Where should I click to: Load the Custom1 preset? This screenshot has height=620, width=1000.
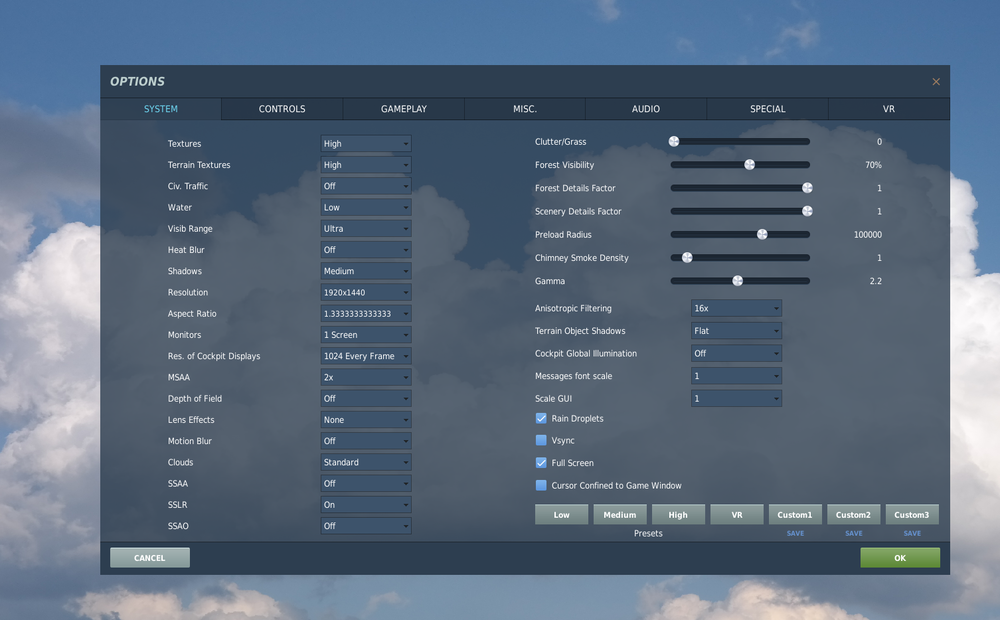click(x=795, y=515)
